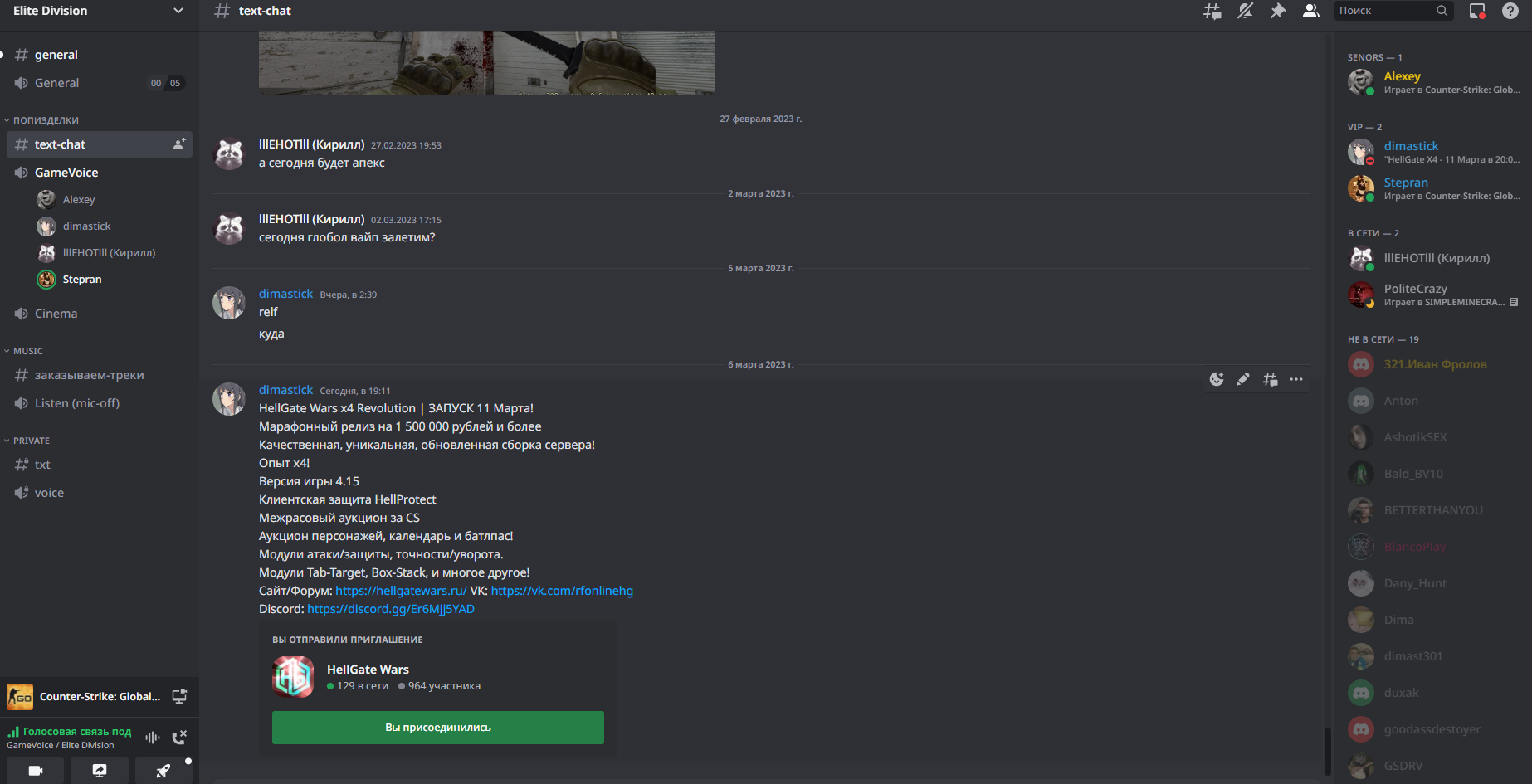
Task: Open Stepran profile in VIP list
Action: point(1433,187)
